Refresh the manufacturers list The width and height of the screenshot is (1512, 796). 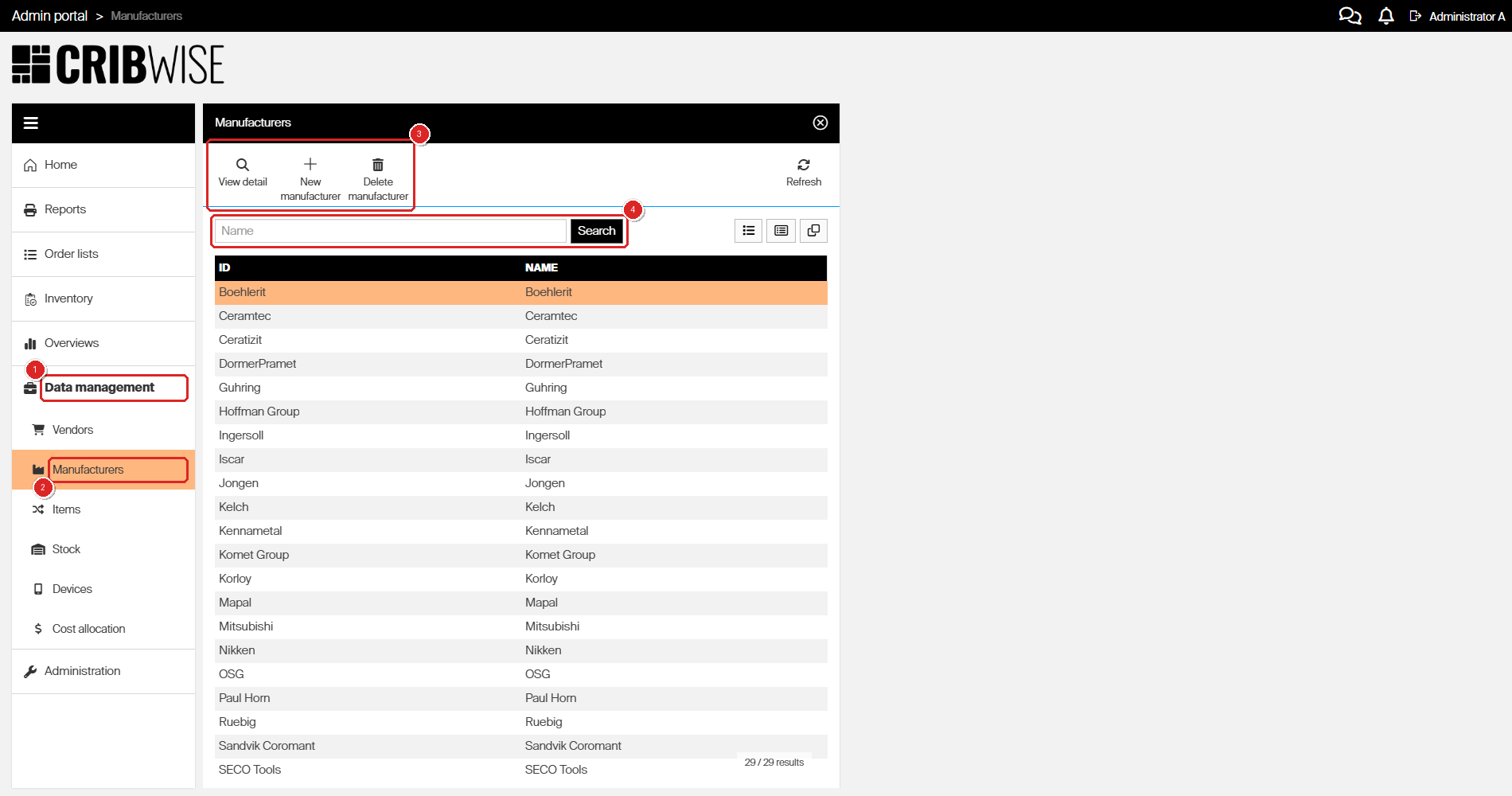pos(804,171)
